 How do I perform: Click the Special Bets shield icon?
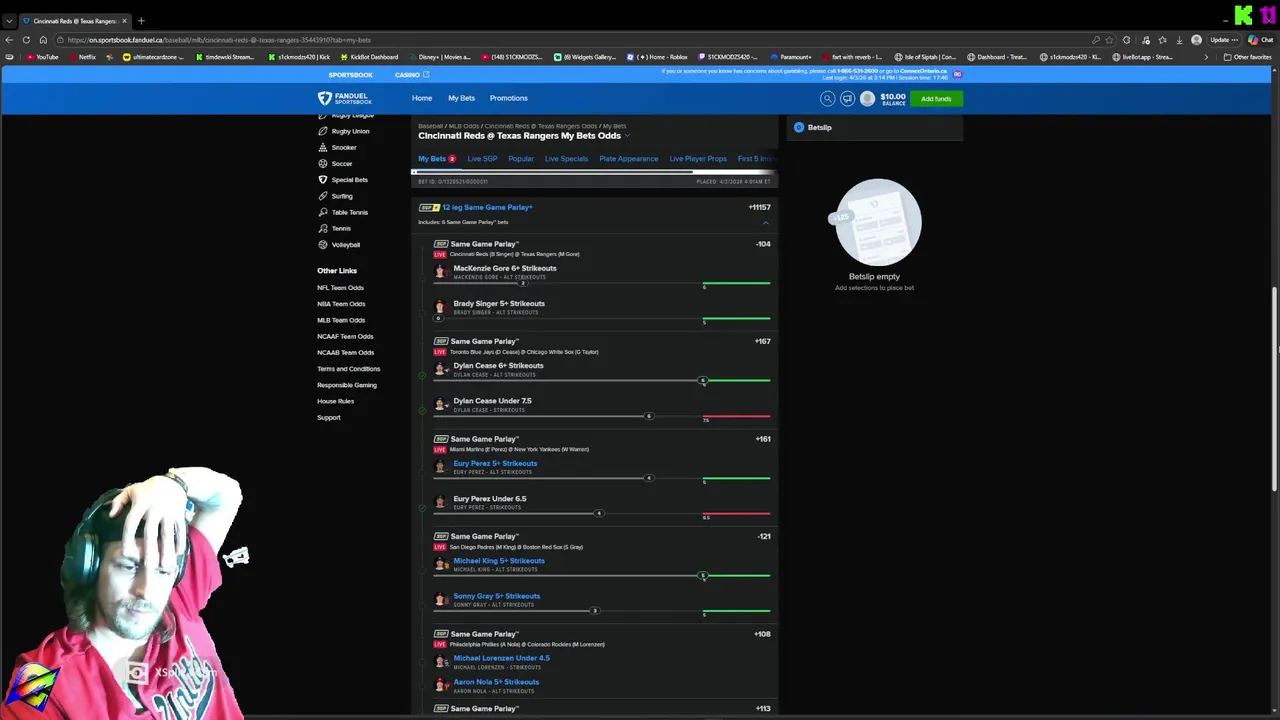[323, 180]
